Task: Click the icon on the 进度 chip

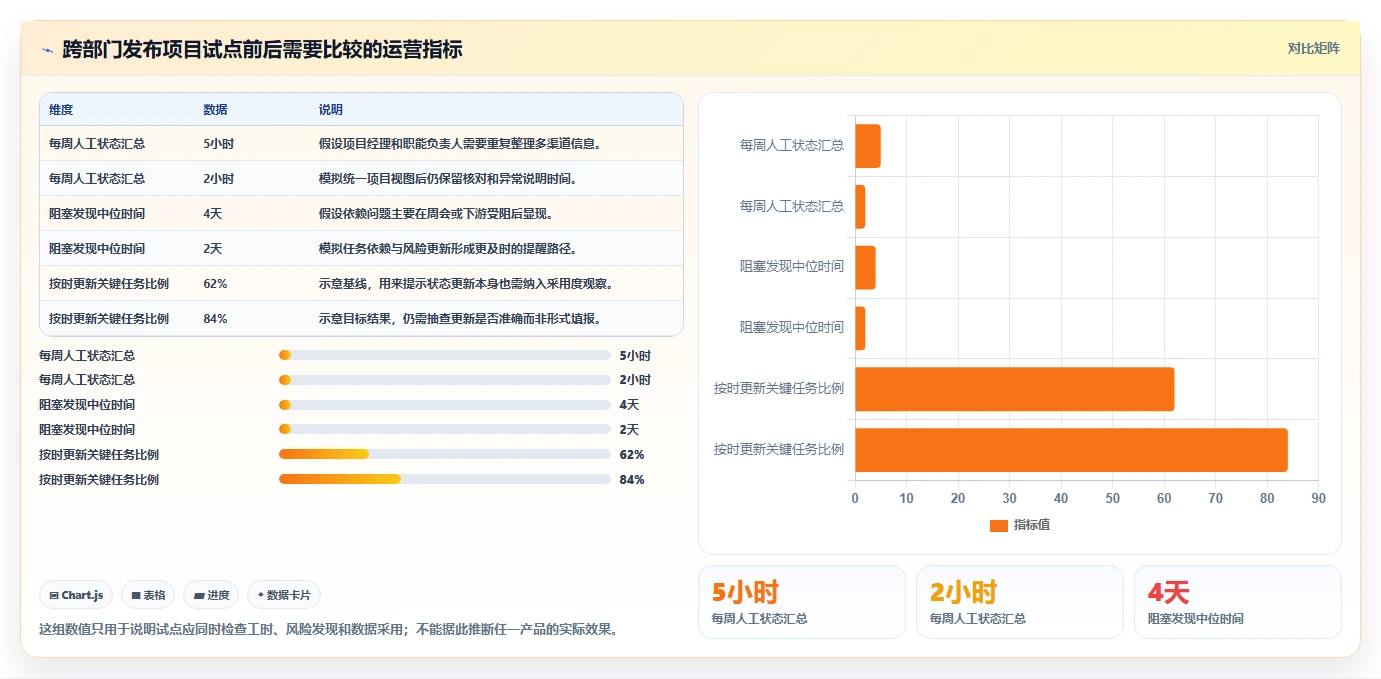Action: coord(200,595)
